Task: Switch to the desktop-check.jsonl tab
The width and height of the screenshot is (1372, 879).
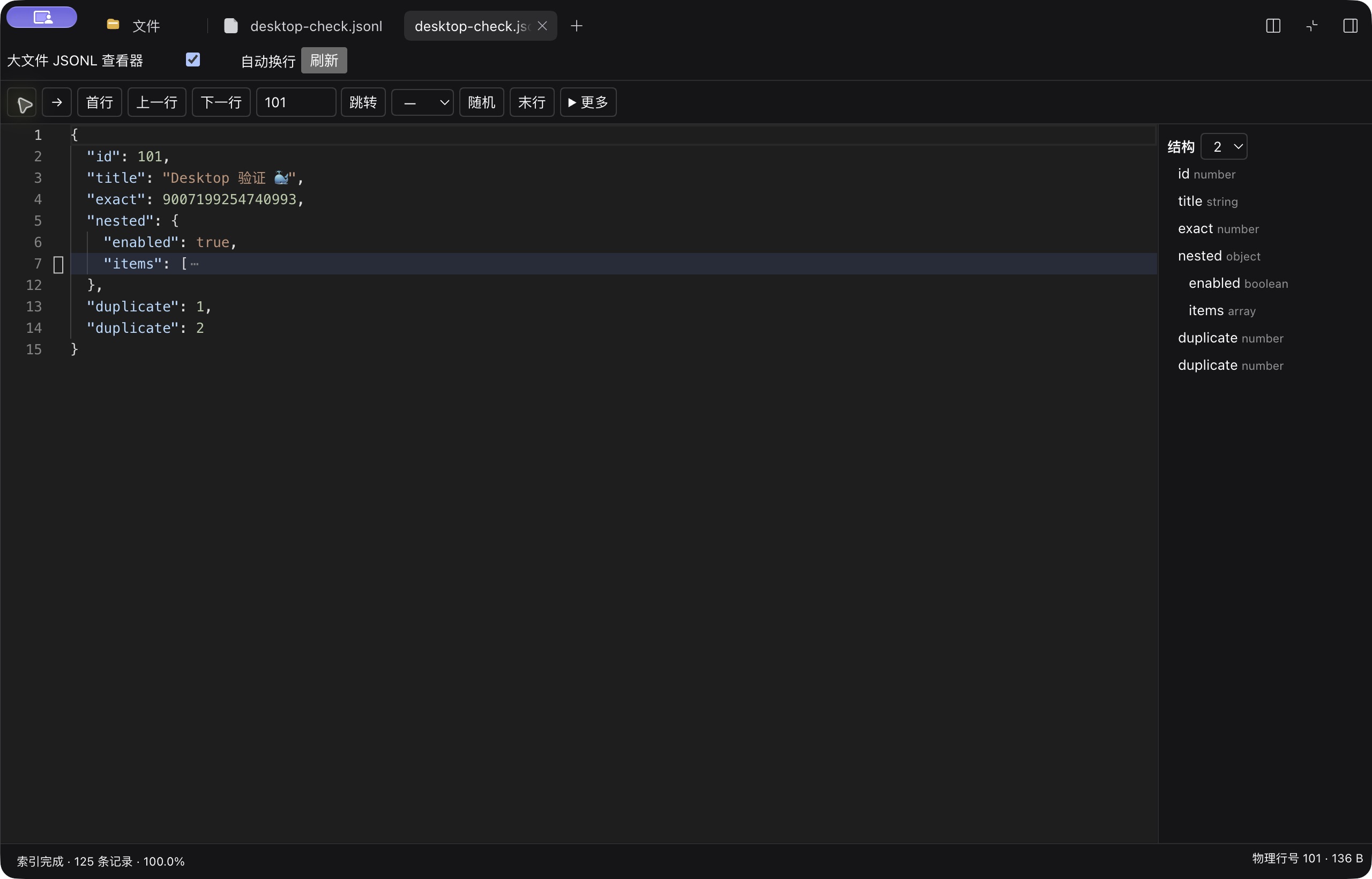Action: (x=303, y=26)
